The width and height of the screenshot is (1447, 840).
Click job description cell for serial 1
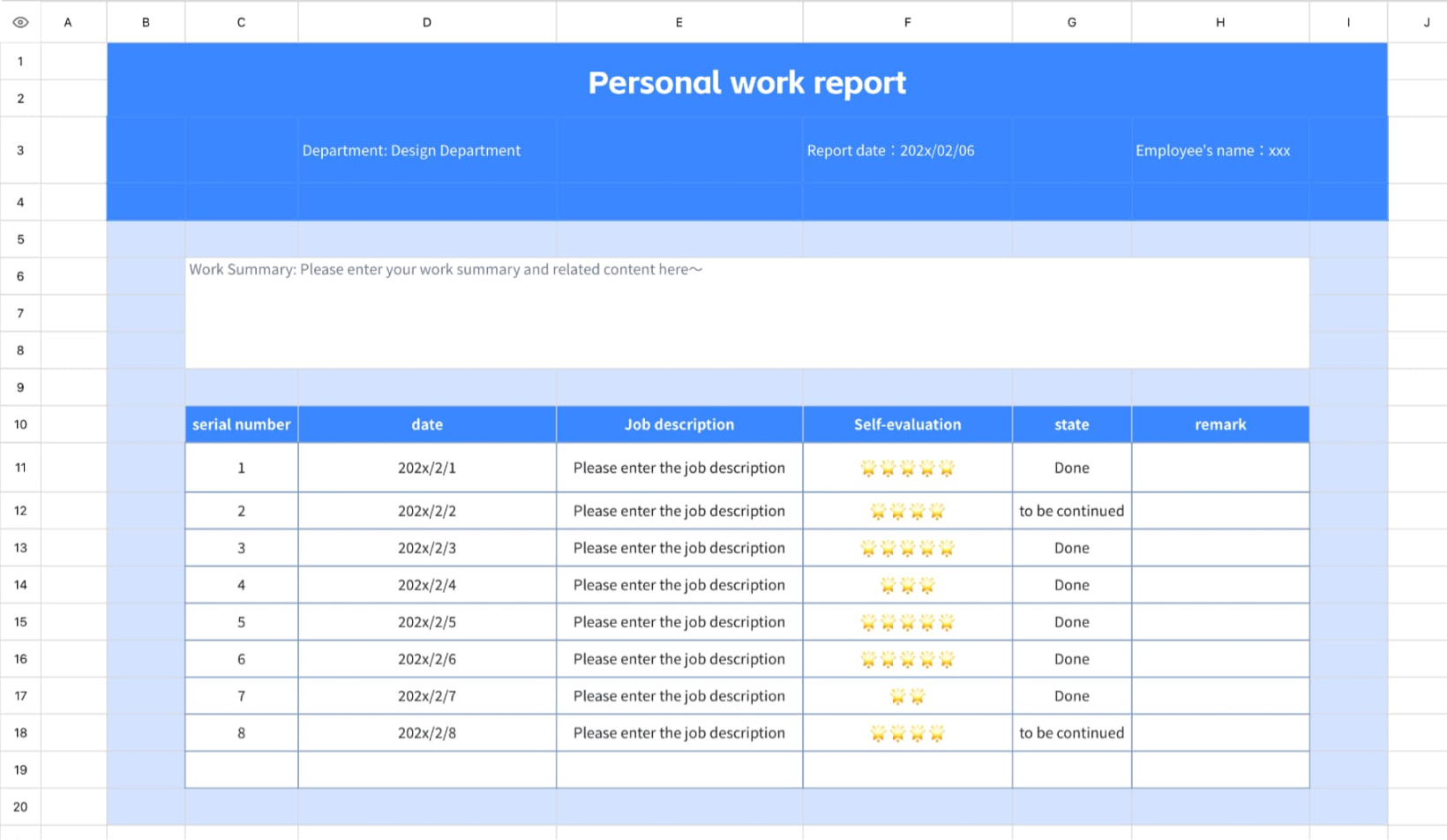[679, 468]
